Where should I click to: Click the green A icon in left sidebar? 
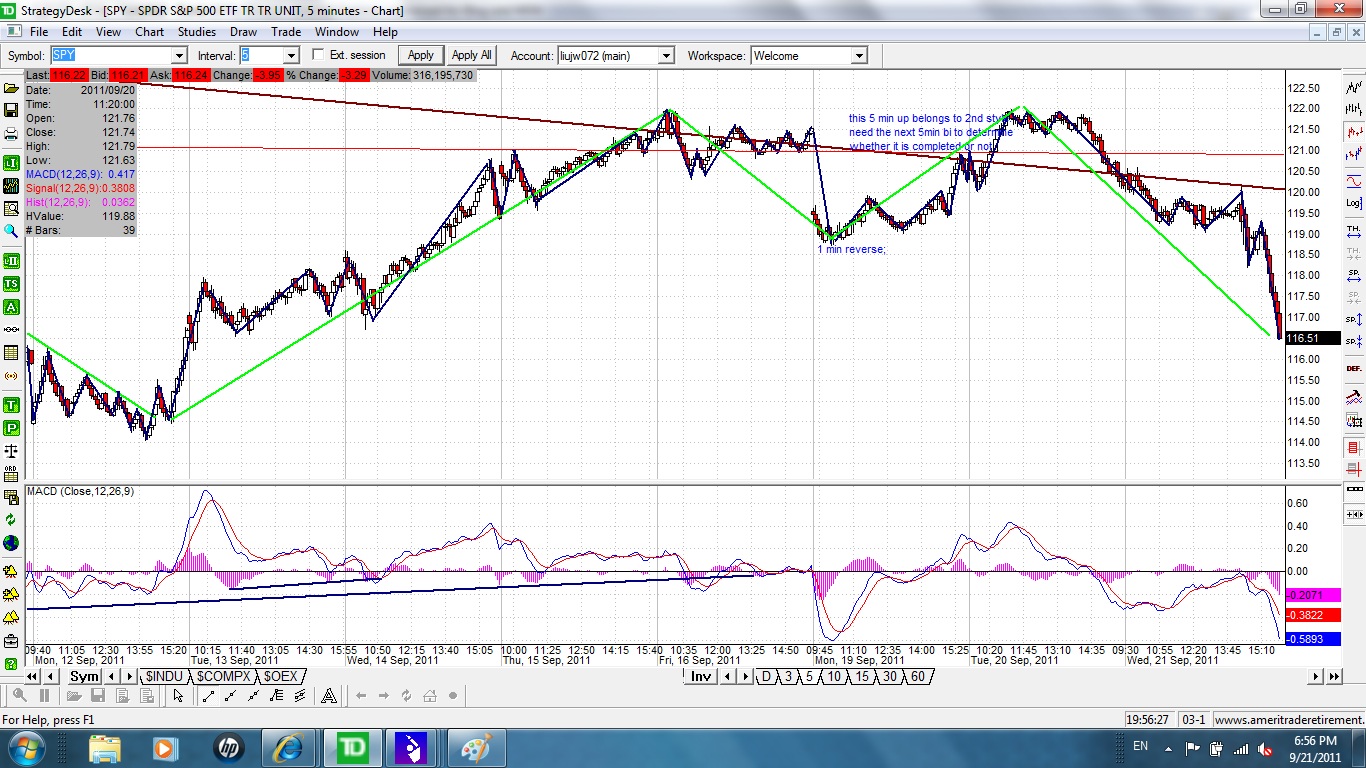[x=12, y=307]
